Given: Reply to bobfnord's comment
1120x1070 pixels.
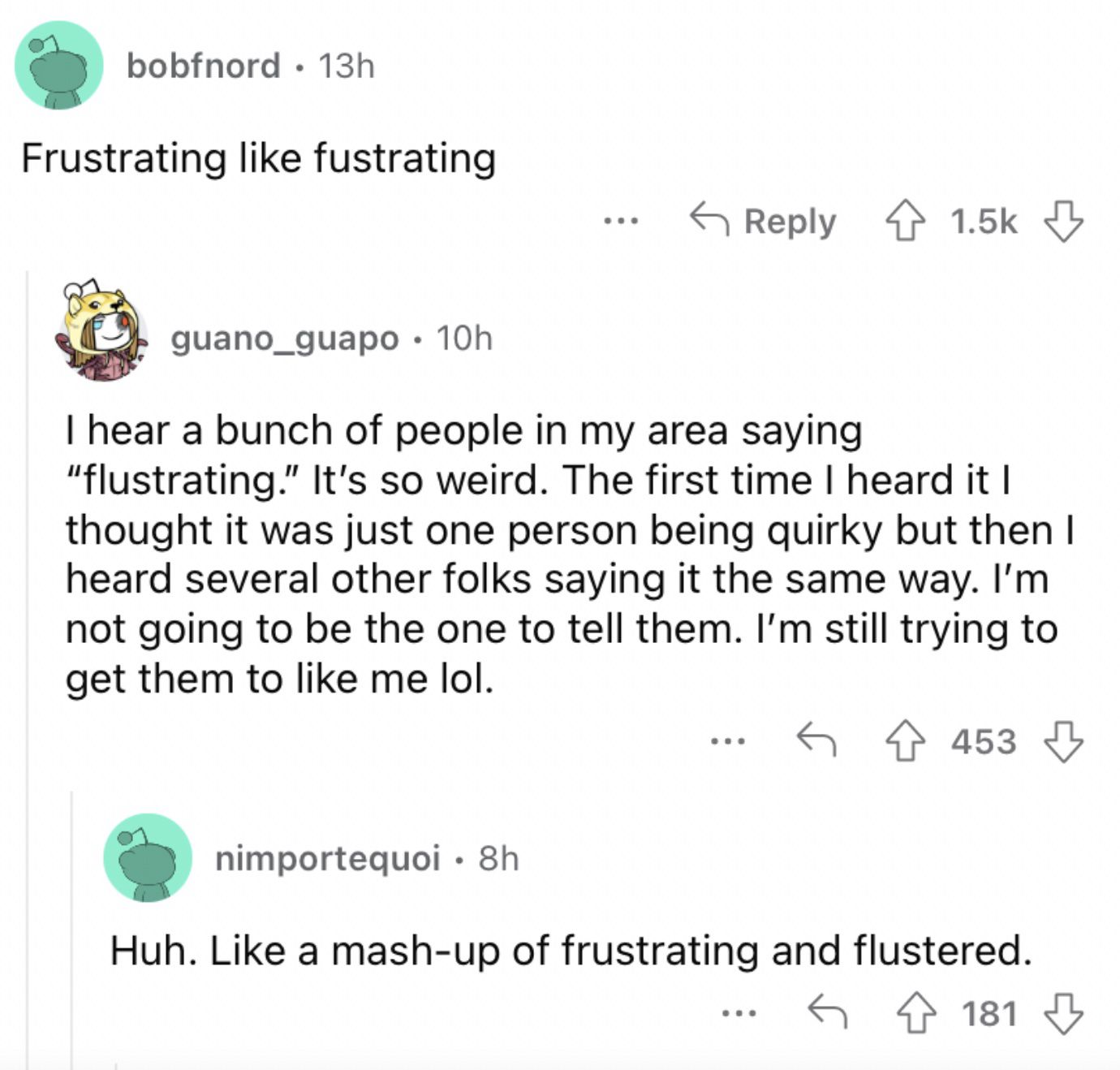Looking at the screenshot, I should click(x=763, y=221).
